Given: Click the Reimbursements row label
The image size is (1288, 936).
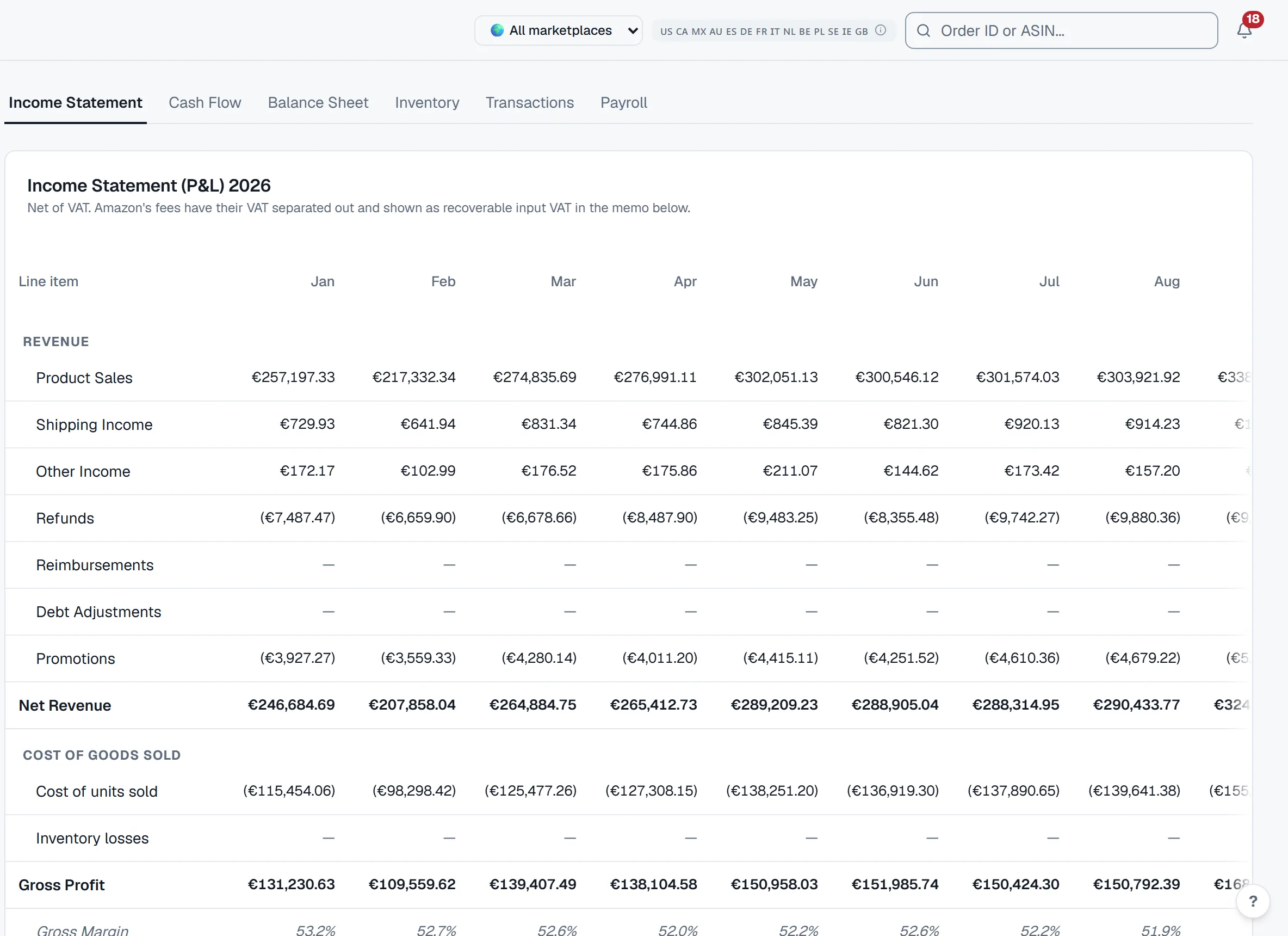Looking at the screenshot, I should point(95,565).
